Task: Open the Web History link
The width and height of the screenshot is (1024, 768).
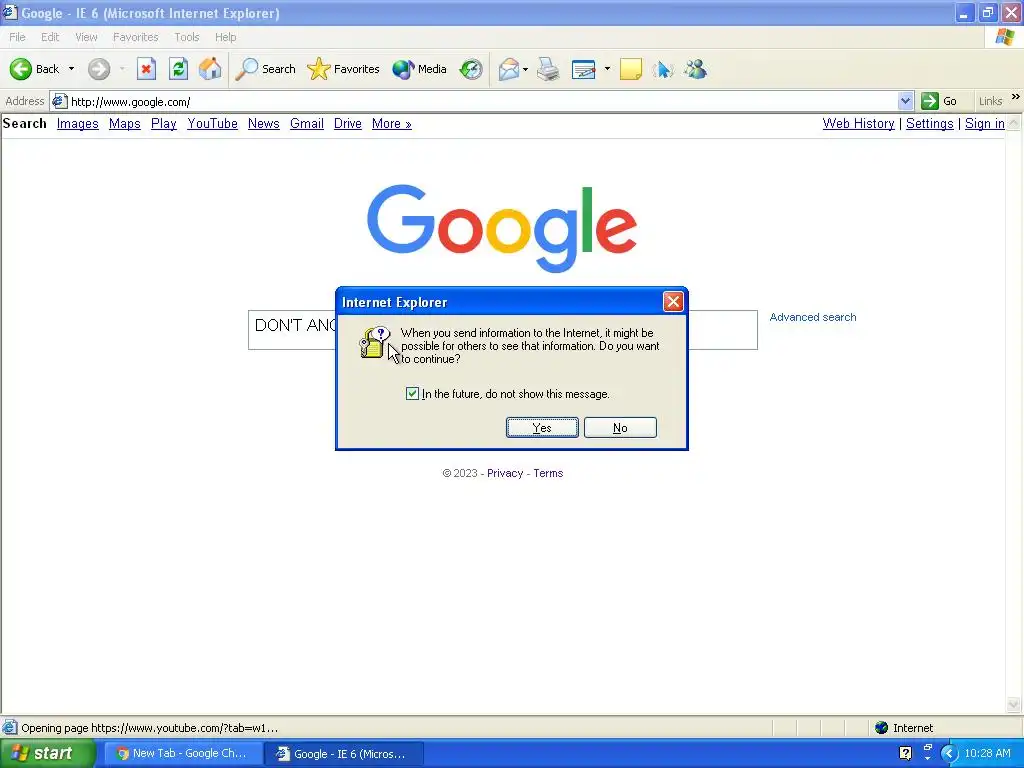Action: [x=858, y=123]
